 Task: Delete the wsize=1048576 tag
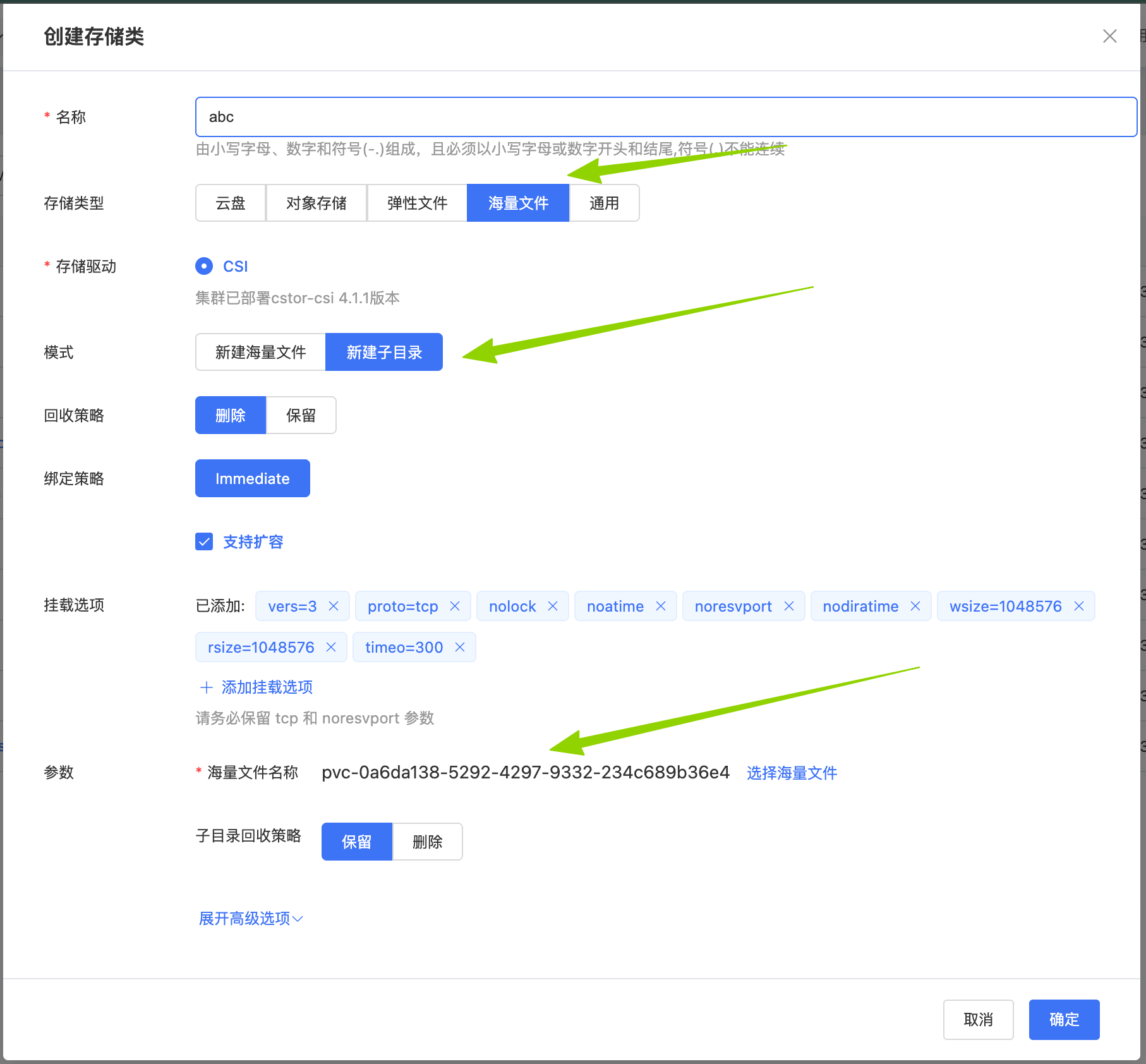(1079, 607)
